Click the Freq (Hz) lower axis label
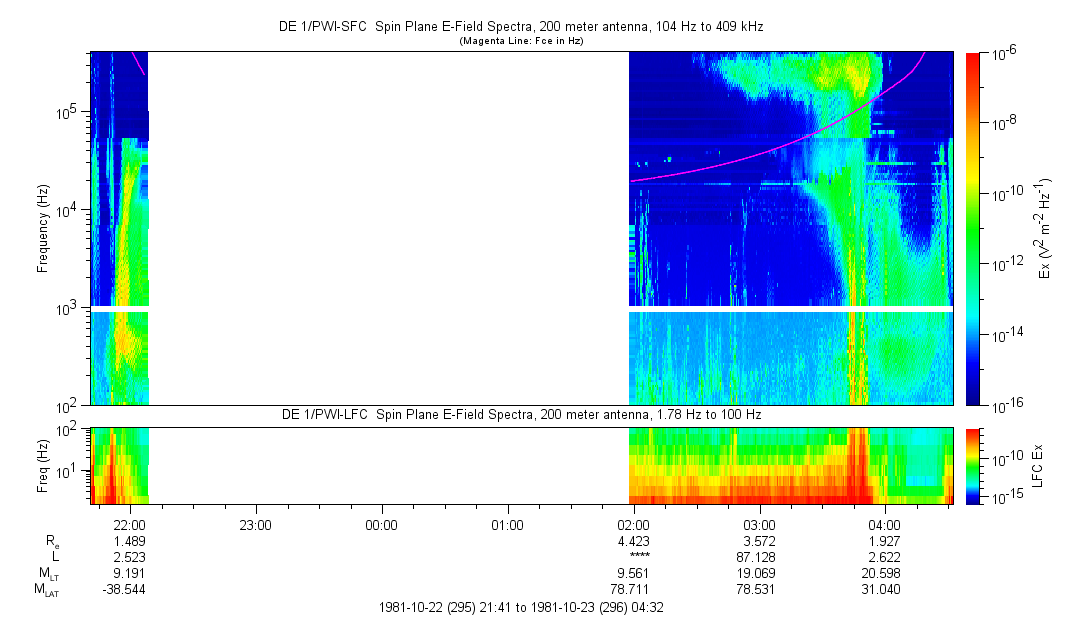The image size is (1083, 620). coord(43,464)
